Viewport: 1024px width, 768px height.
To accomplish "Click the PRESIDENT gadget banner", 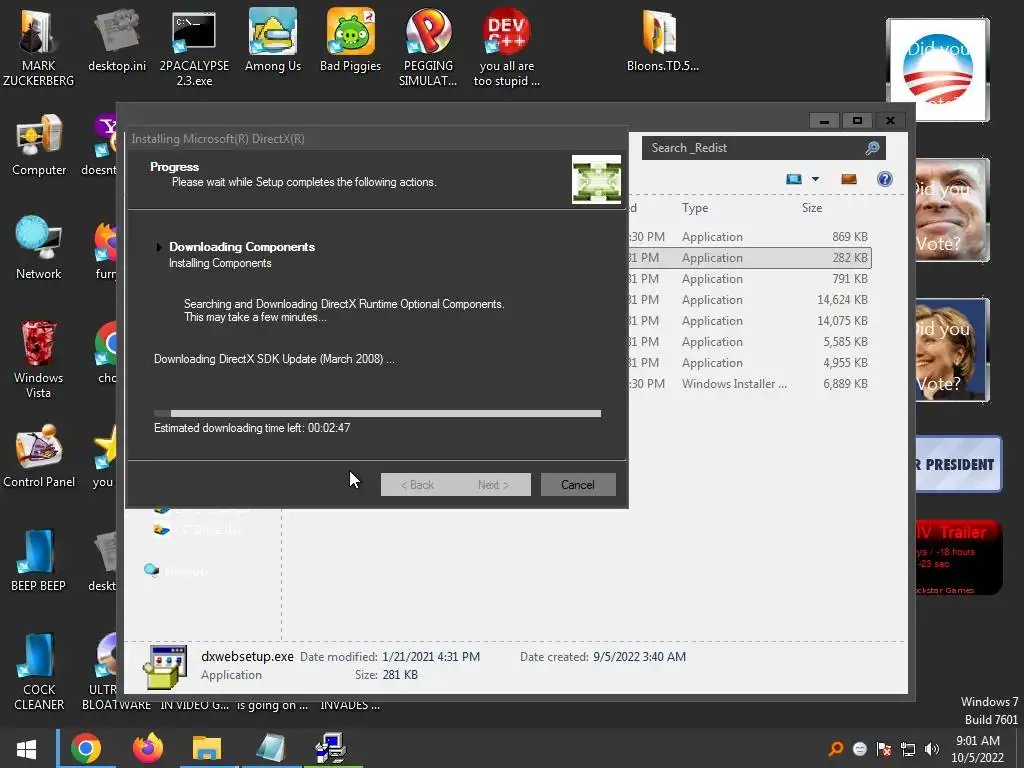I will pyautogui.click(x=958, y=464).
